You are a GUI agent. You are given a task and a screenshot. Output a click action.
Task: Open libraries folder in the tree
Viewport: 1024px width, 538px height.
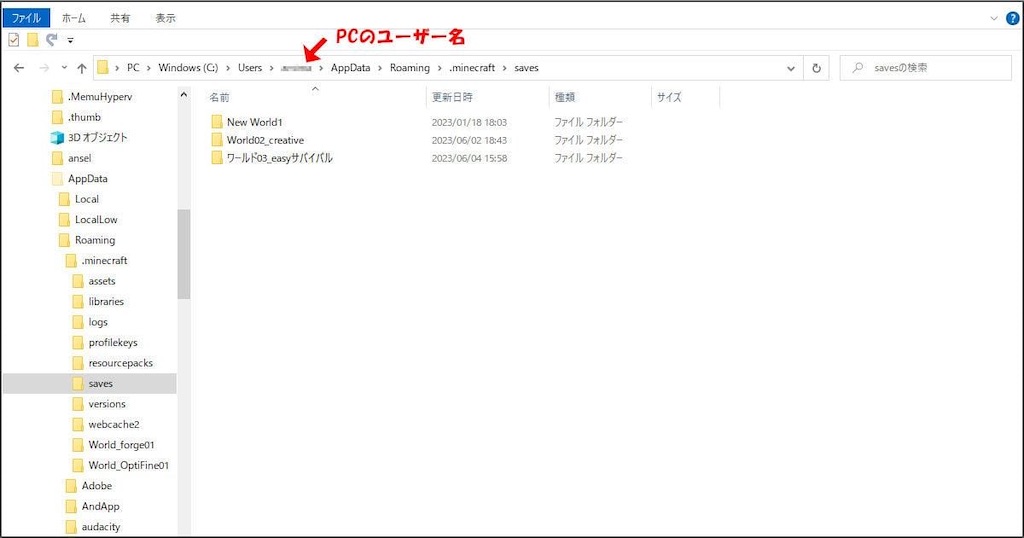coord(106,302)
